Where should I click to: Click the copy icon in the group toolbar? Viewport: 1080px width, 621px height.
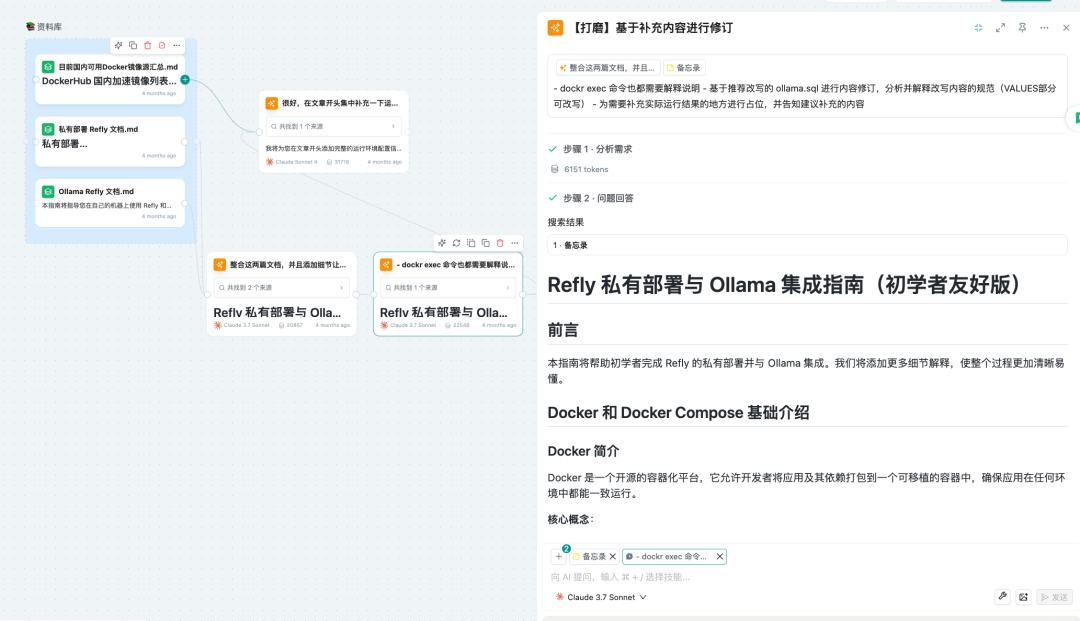point(133,45)
